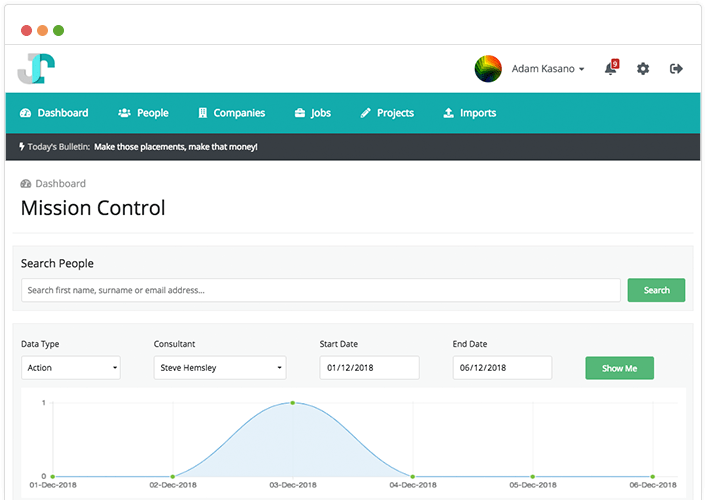Viewport: 707px width, 500px height.
Task: Open the Projects menu item
Action: (x=387, y=113)
